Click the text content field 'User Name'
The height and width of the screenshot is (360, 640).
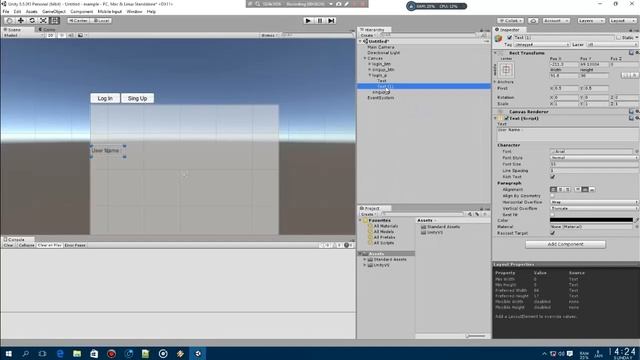(x=567, y=134)
